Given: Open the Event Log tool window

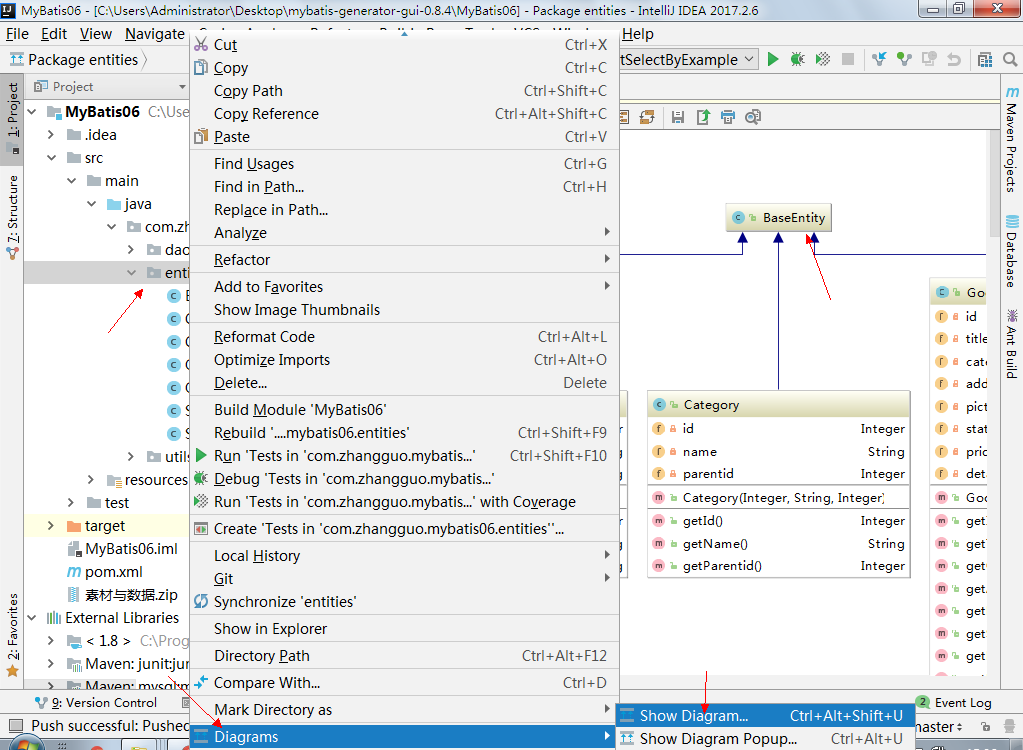Looking at the screenshot, I should point(954,702).
